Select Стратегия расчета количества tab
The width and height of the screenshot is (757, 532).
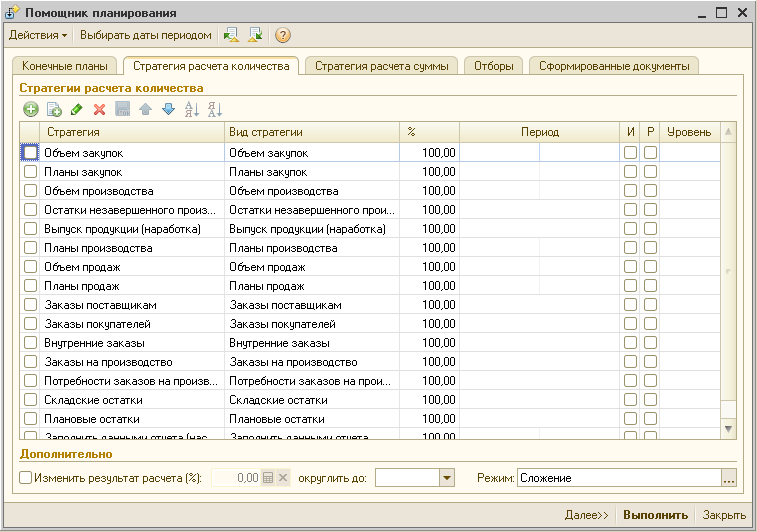click(x=211, y=66)
